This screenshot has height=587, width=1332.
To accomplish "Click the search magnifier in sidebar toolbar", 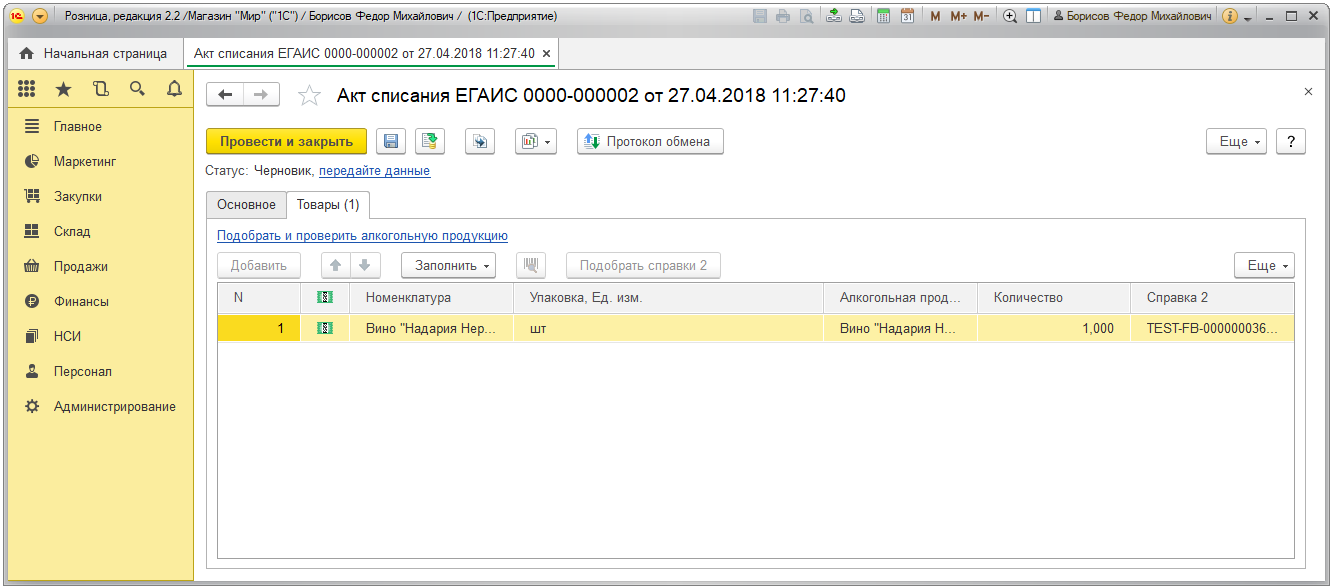I will tap(137, 89).
